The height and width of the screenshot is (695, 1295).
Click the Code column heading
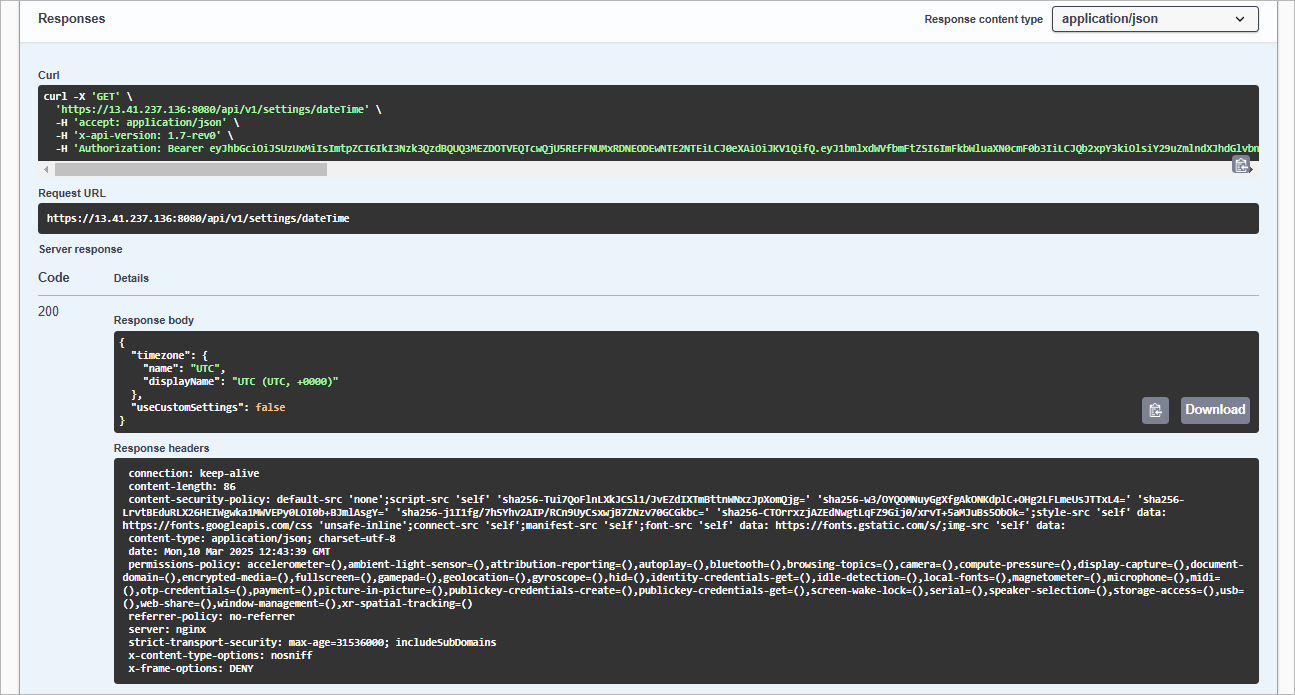click(54, 277)
